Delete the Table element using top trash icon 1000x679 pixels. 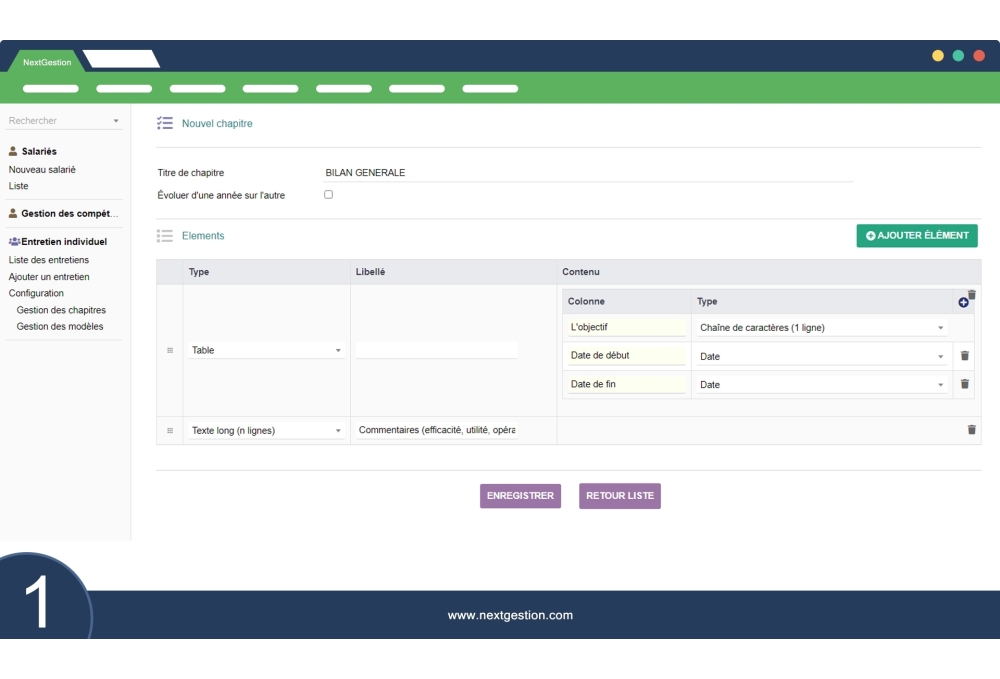point(971,294)
